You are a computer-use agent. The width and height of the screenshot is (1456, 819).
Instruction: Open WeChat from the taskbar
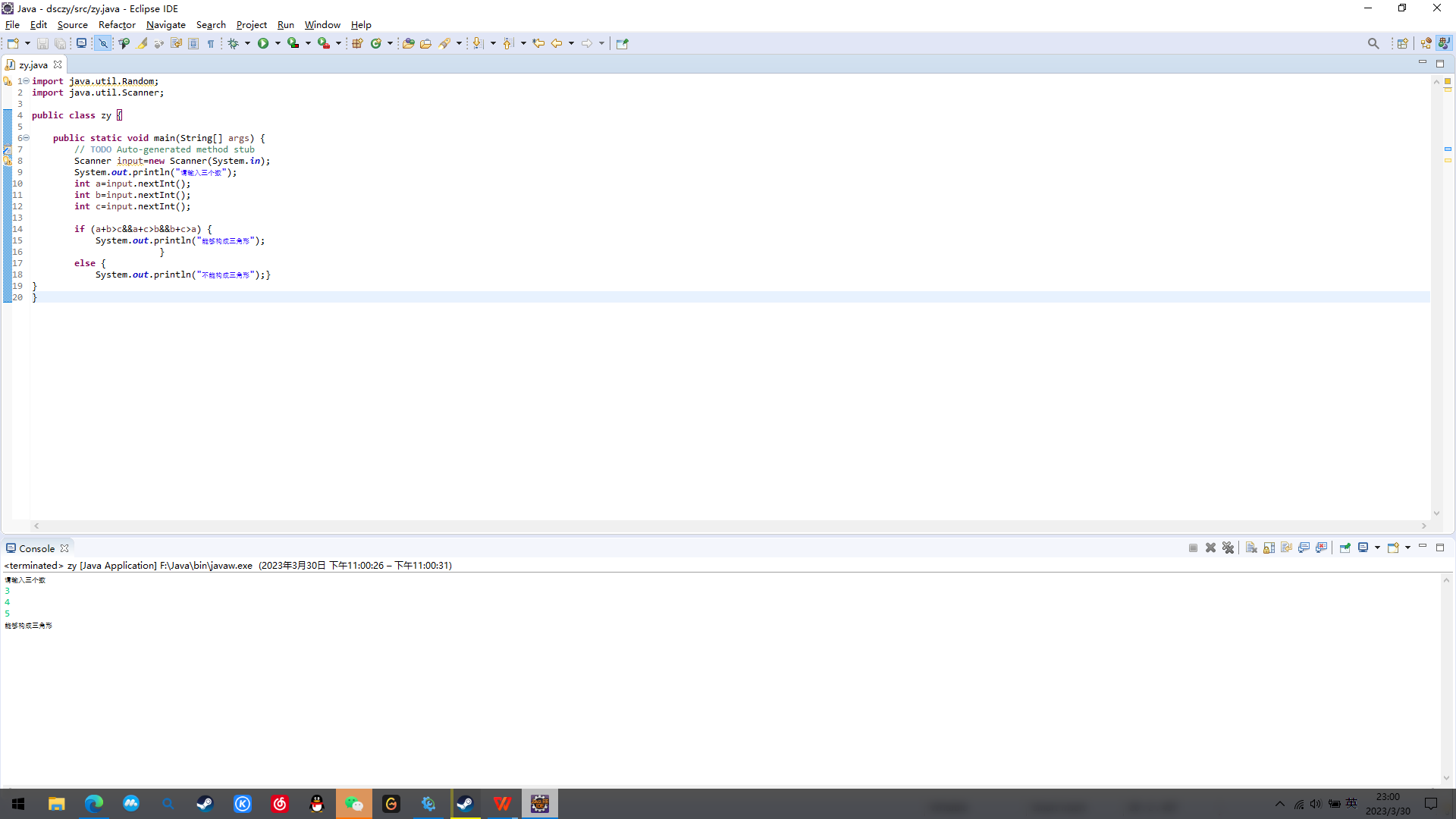click(354, 804)
